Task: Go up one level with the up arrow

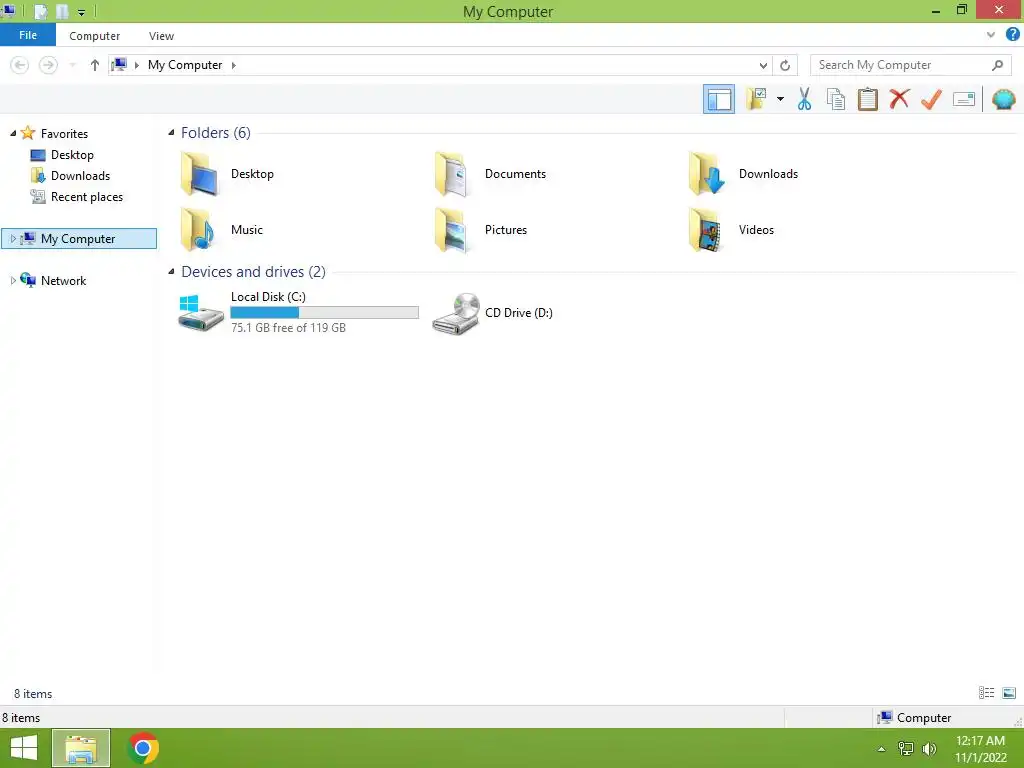Action: click(x=95, y=65)
